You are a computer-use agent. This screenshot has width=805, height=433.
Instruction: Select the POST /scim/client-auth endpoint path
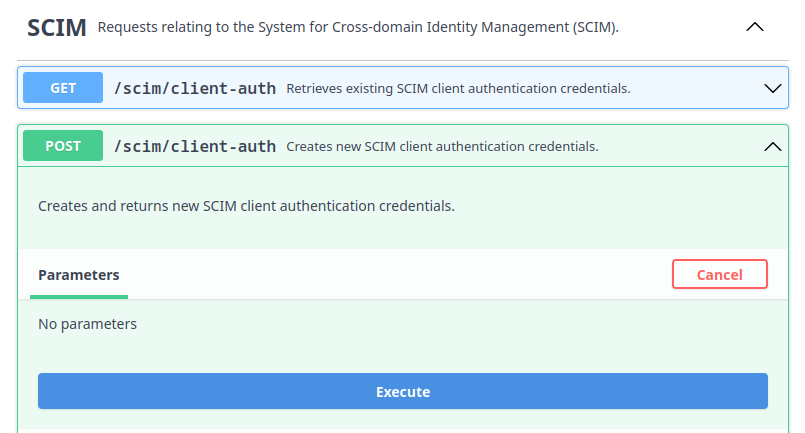(x=195, y=146)
